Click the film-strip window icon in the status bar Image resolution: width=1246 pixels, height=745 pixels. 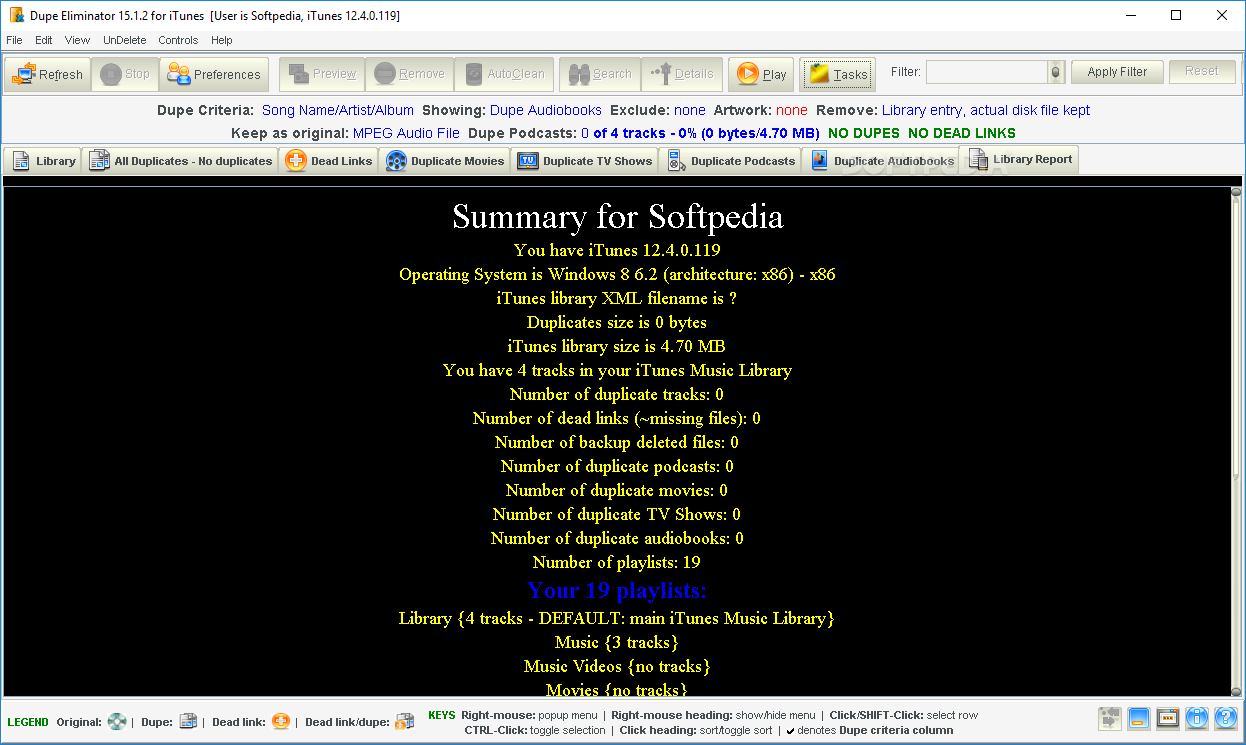(x=1167, y=718)
